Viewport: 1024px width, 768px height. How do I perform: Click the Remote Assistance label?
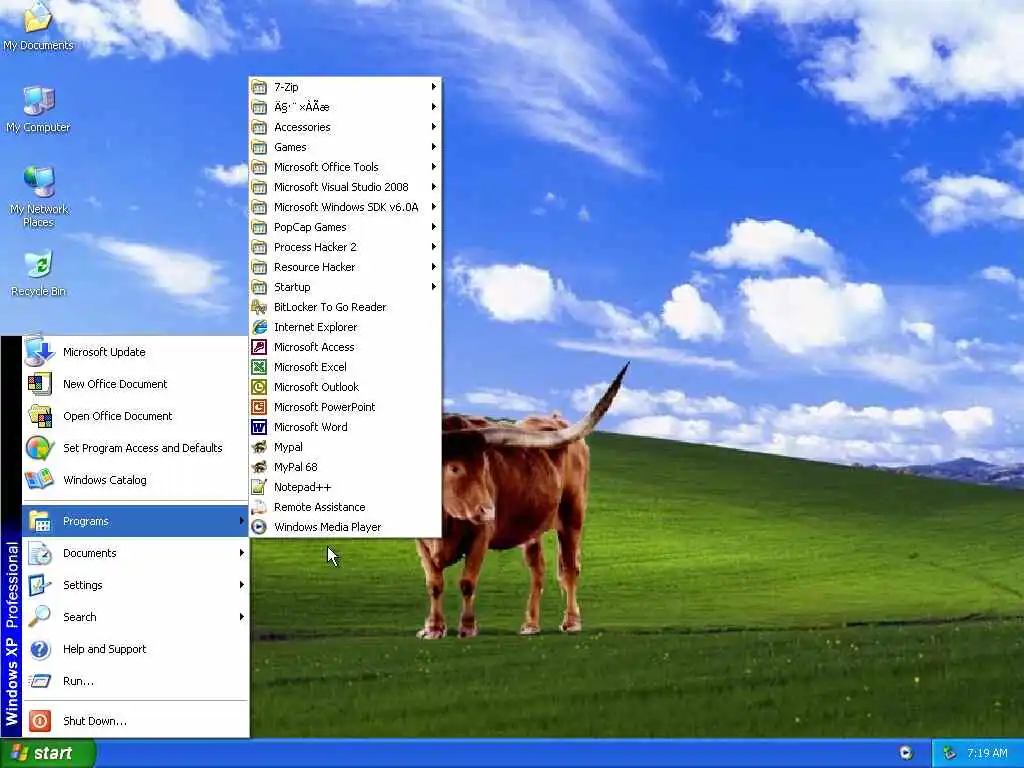[319, 507]
